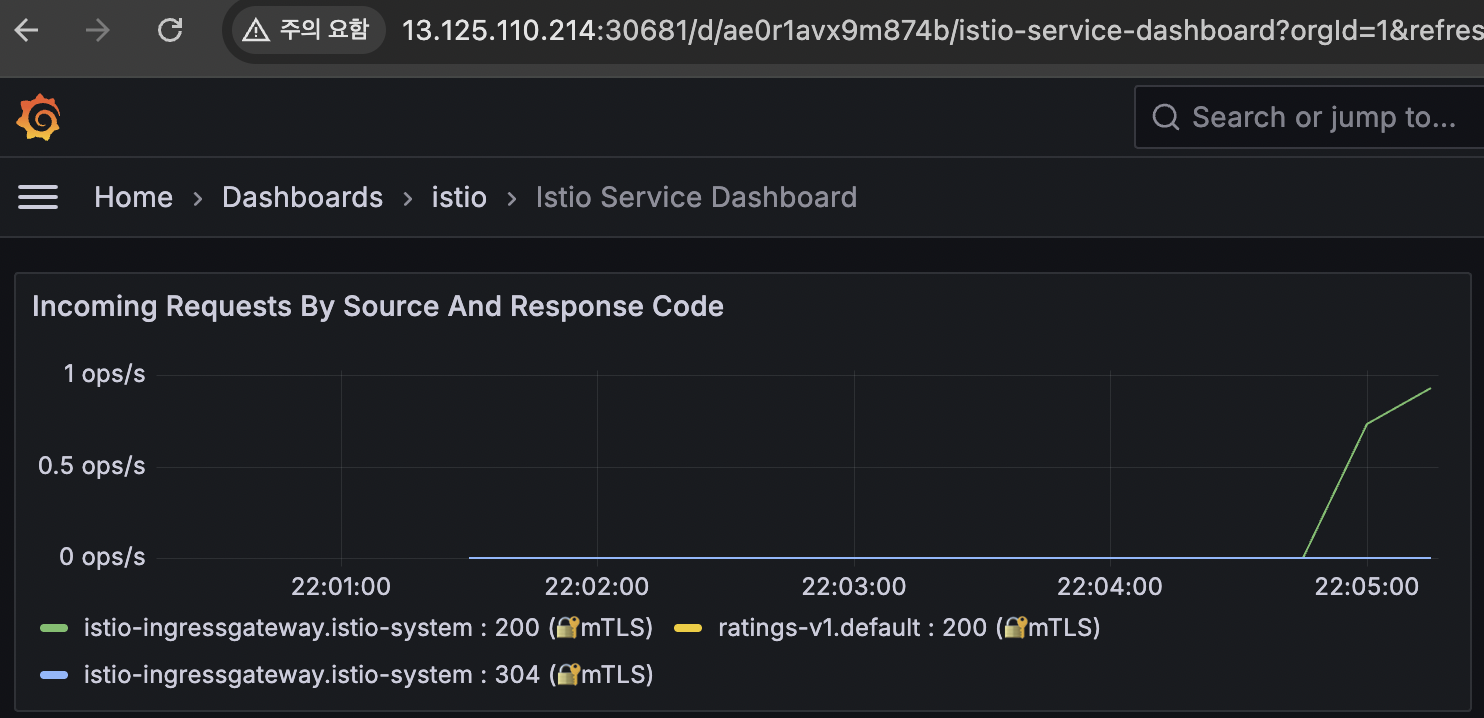Screen dimensions: 1484x718
Task: Click the magnifier icon in the search box
Action: (x=1166, y=118)
